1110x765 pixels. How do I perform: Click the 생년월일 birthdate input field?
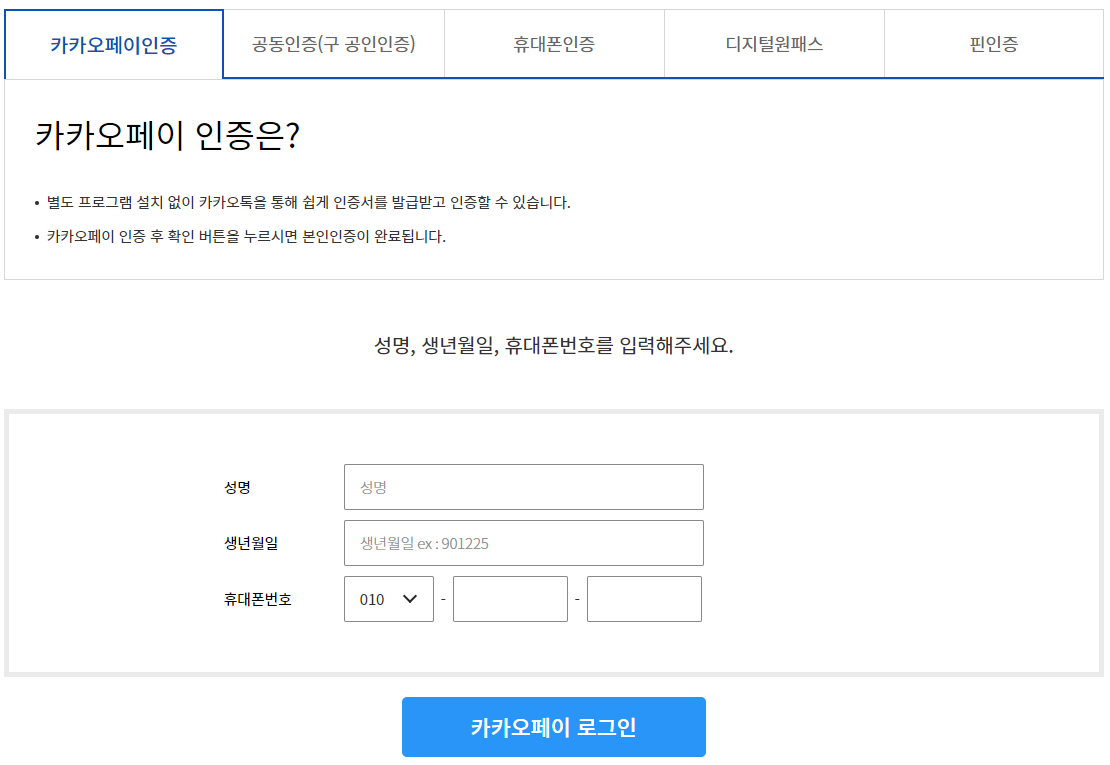[x=524, y=543]
